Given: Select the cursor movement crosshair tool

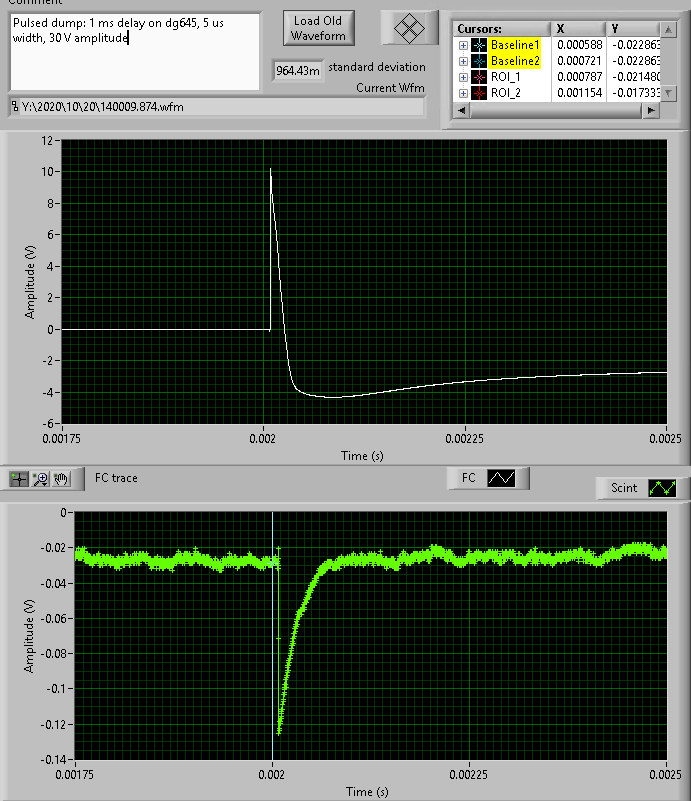Looking at the screenshot, I should click(x=19, y=479).
